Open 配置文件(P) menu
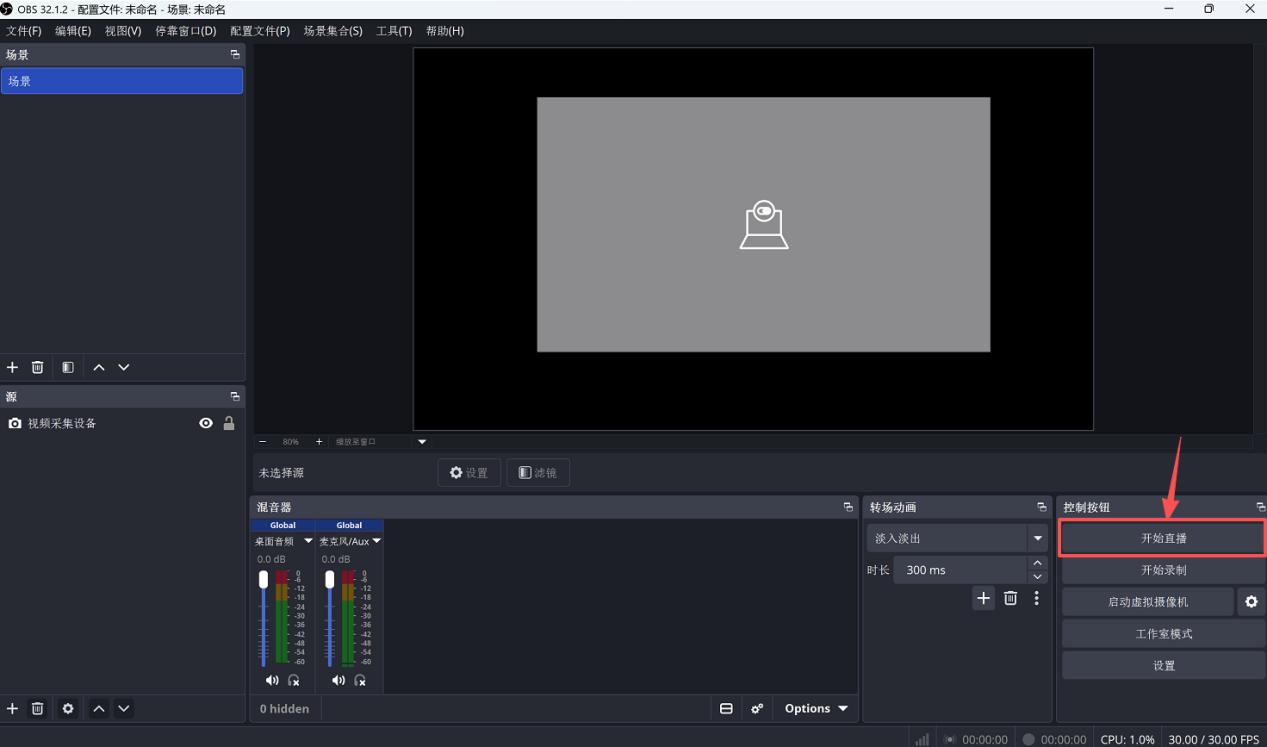1267x747 pixels. coord(260,31)
